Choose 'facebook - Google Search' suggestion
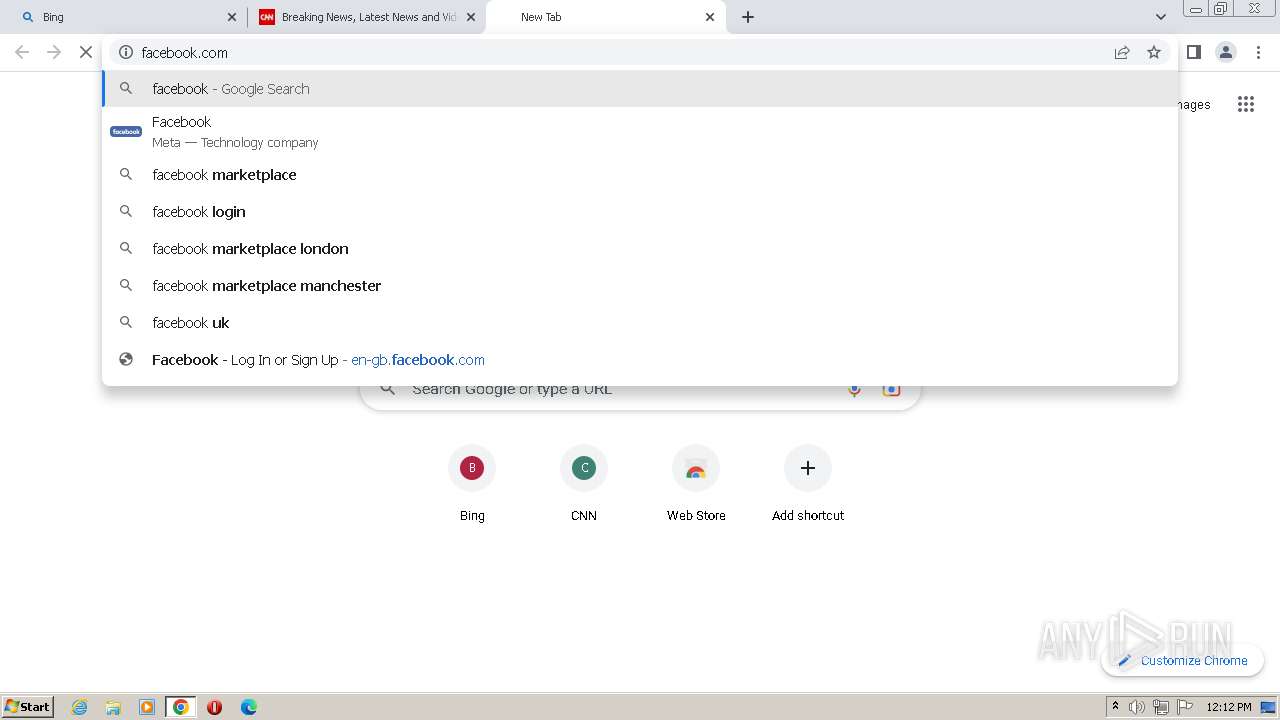This screenshot has height=720, width=1280. tap(640, 88)
